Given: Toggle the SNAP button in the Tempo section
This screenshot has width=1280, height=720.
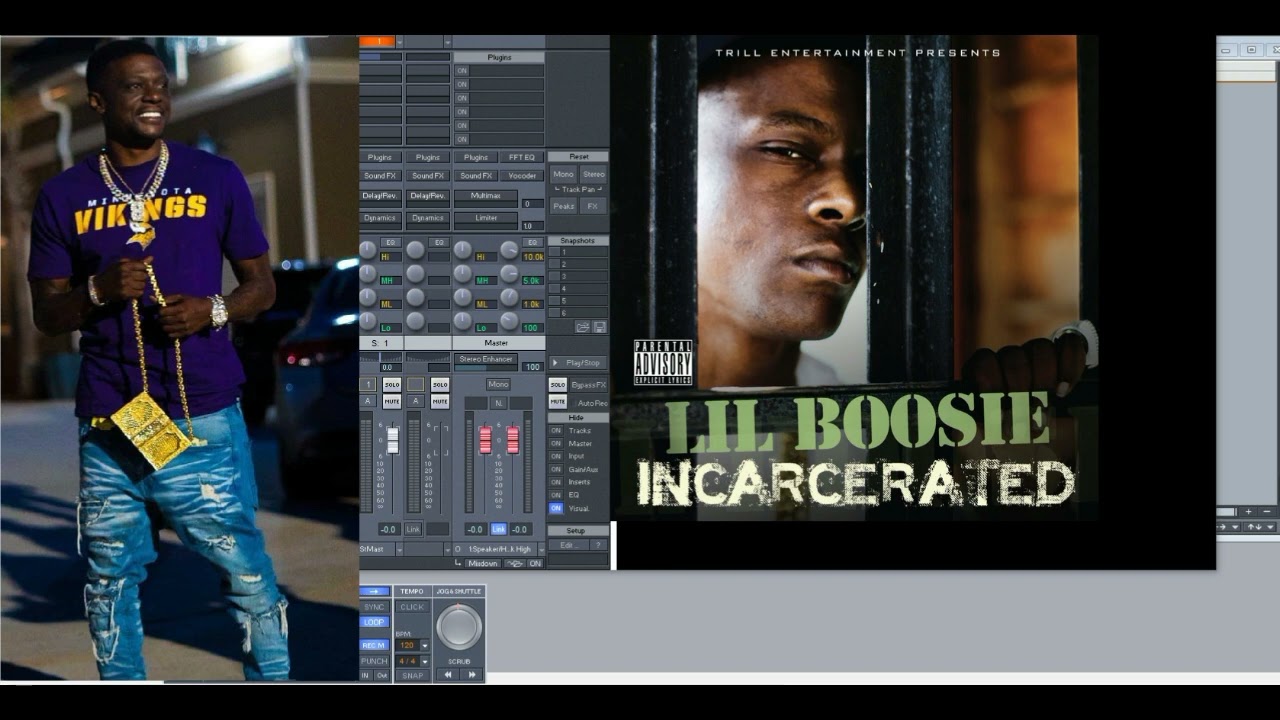Looking at the screenshot, I should coord(412,675).
